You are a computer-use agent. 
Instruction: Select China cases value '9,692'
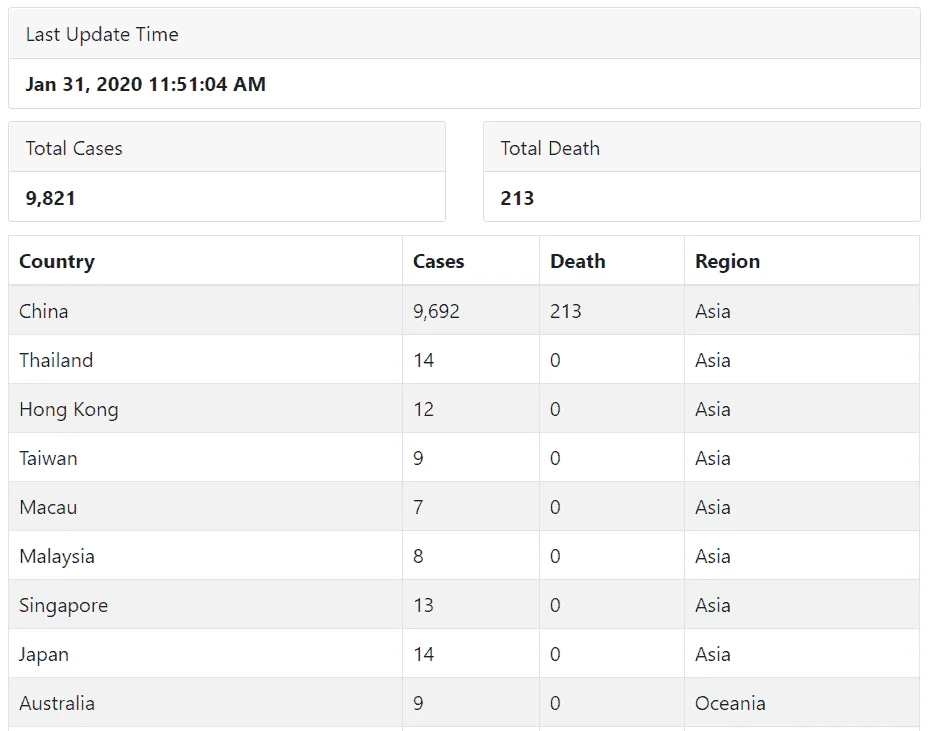(x=436, y=311)
